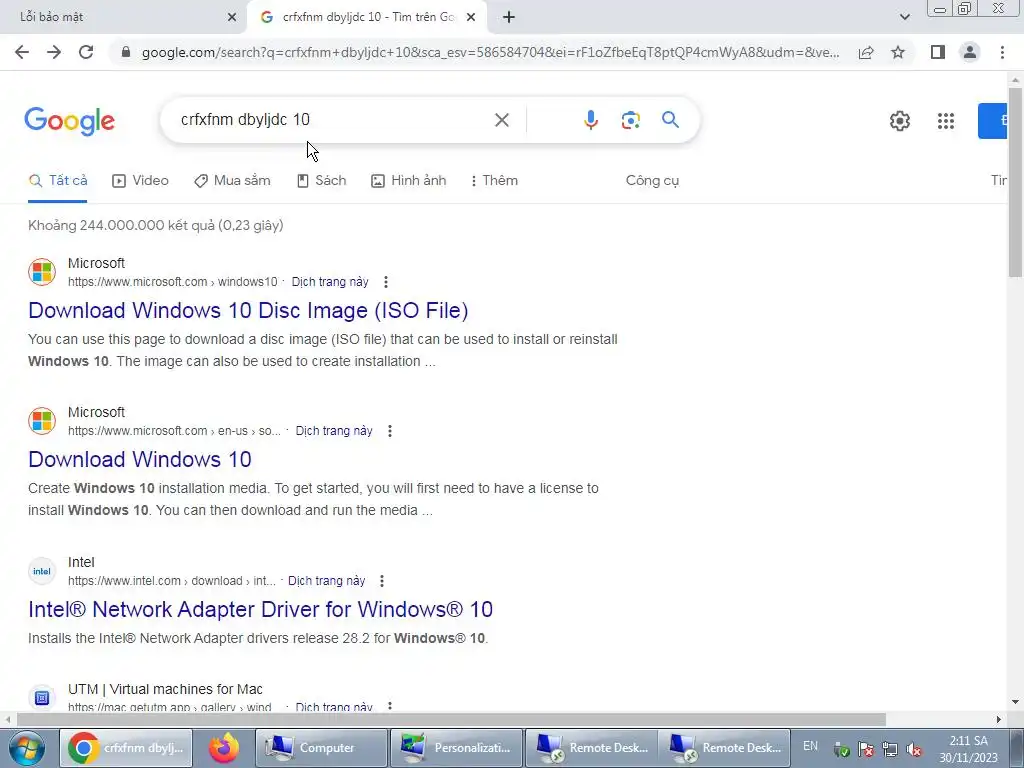Select the 'Tất cả' results tab

[58, 181]
